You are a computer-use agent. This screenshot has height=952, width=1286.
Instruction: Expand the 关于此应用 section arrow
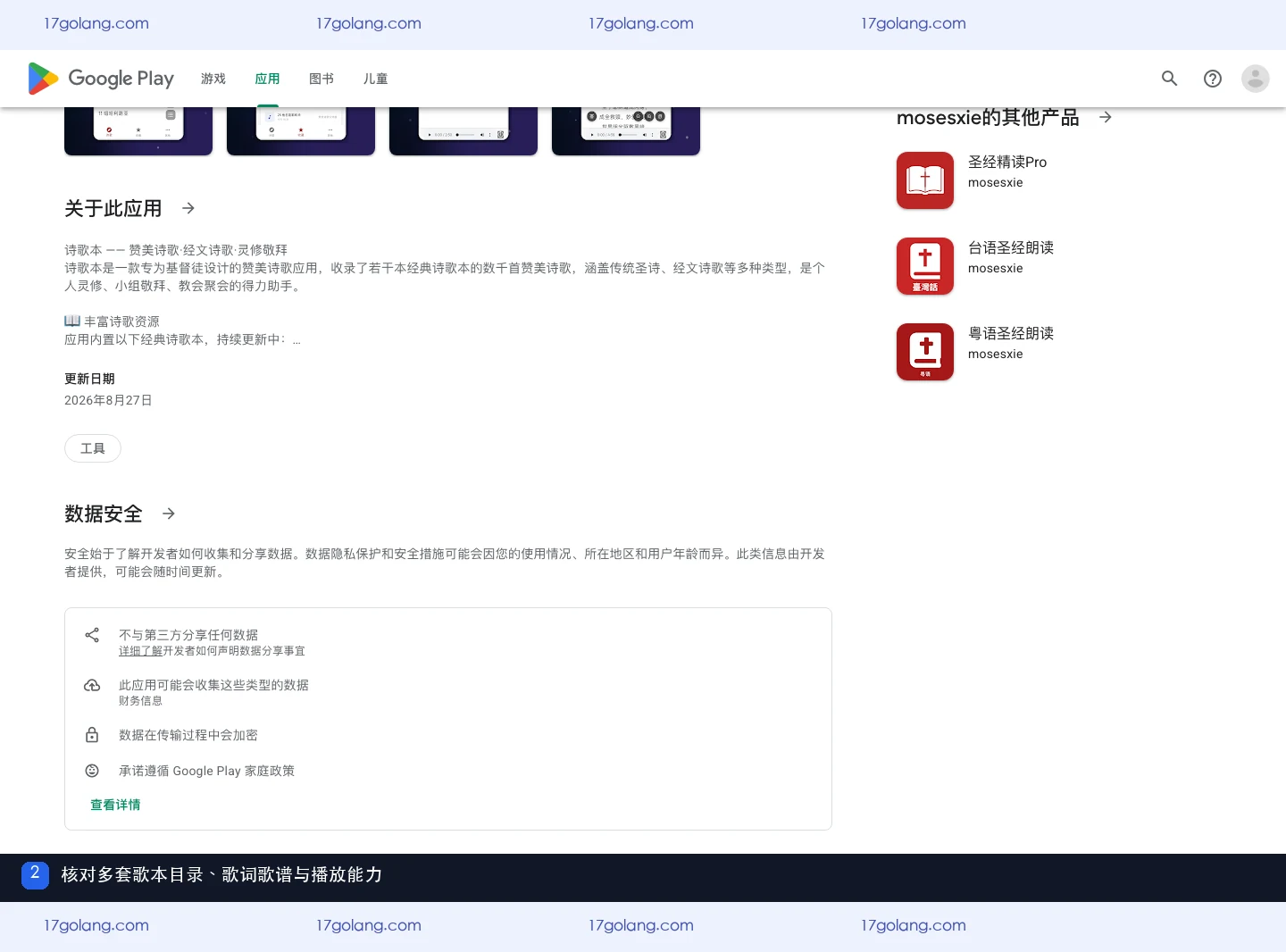coord(188,208)
